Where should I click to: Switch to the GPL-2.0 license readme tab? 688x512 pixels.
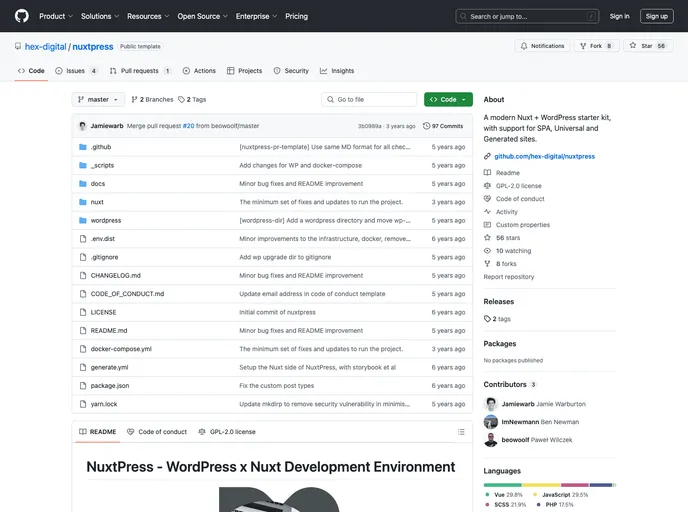tap(227, 432)
